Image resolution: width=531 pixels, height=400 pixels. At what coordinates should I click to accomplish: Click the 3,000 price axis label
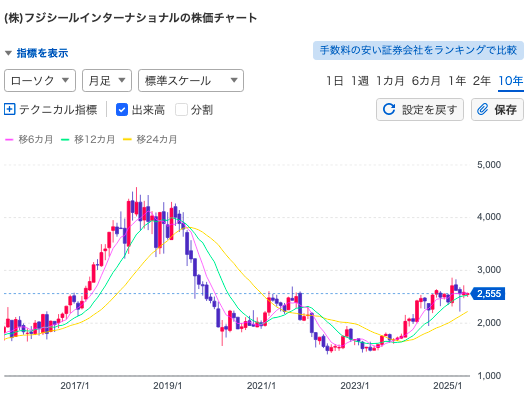point(489,270)
